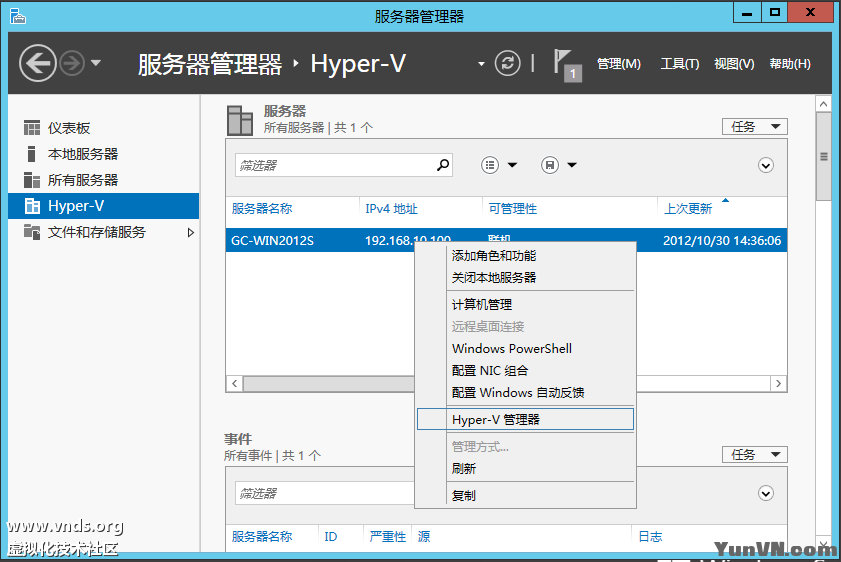The image size is (841, 562).
Task: Click the 服务器 section tile icon
Action: coord(240,120)
